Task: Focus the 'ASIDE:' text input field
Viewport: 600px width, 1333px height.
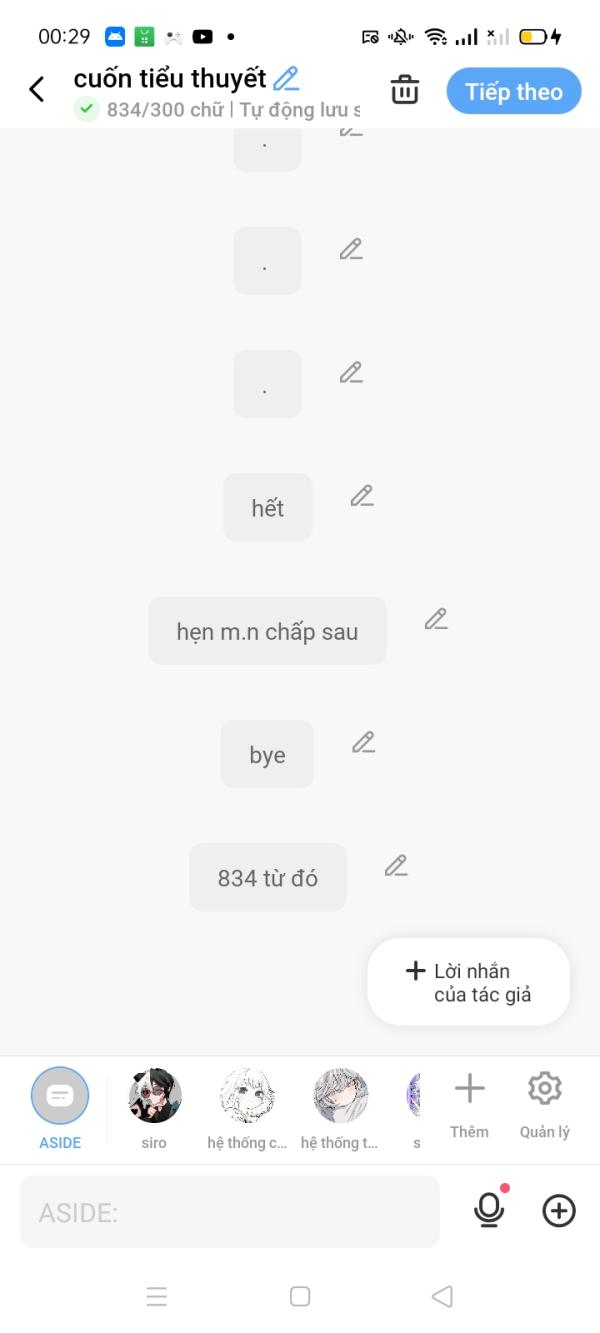Action: click(230, 1212)
